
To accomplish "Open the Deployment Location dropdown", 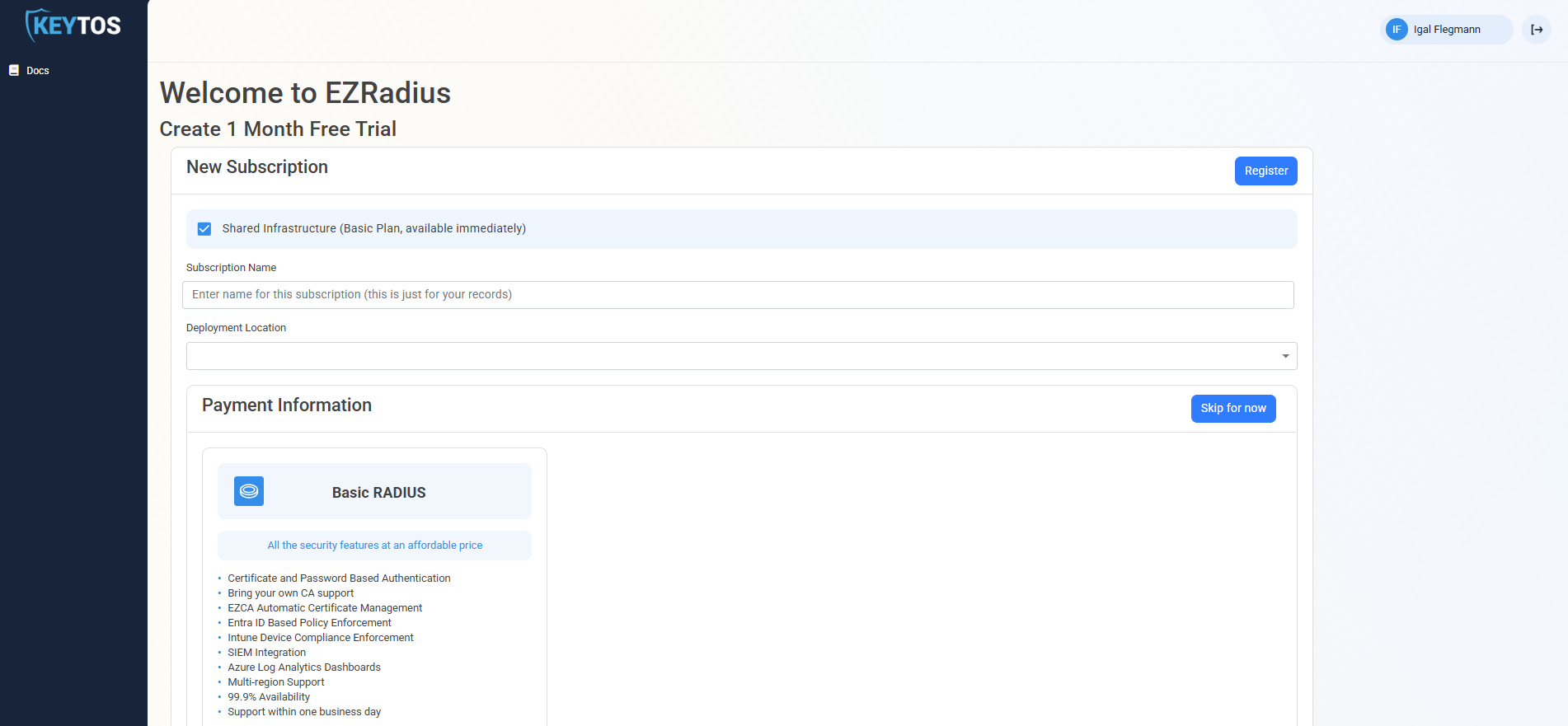I will [x=741, y=356].
